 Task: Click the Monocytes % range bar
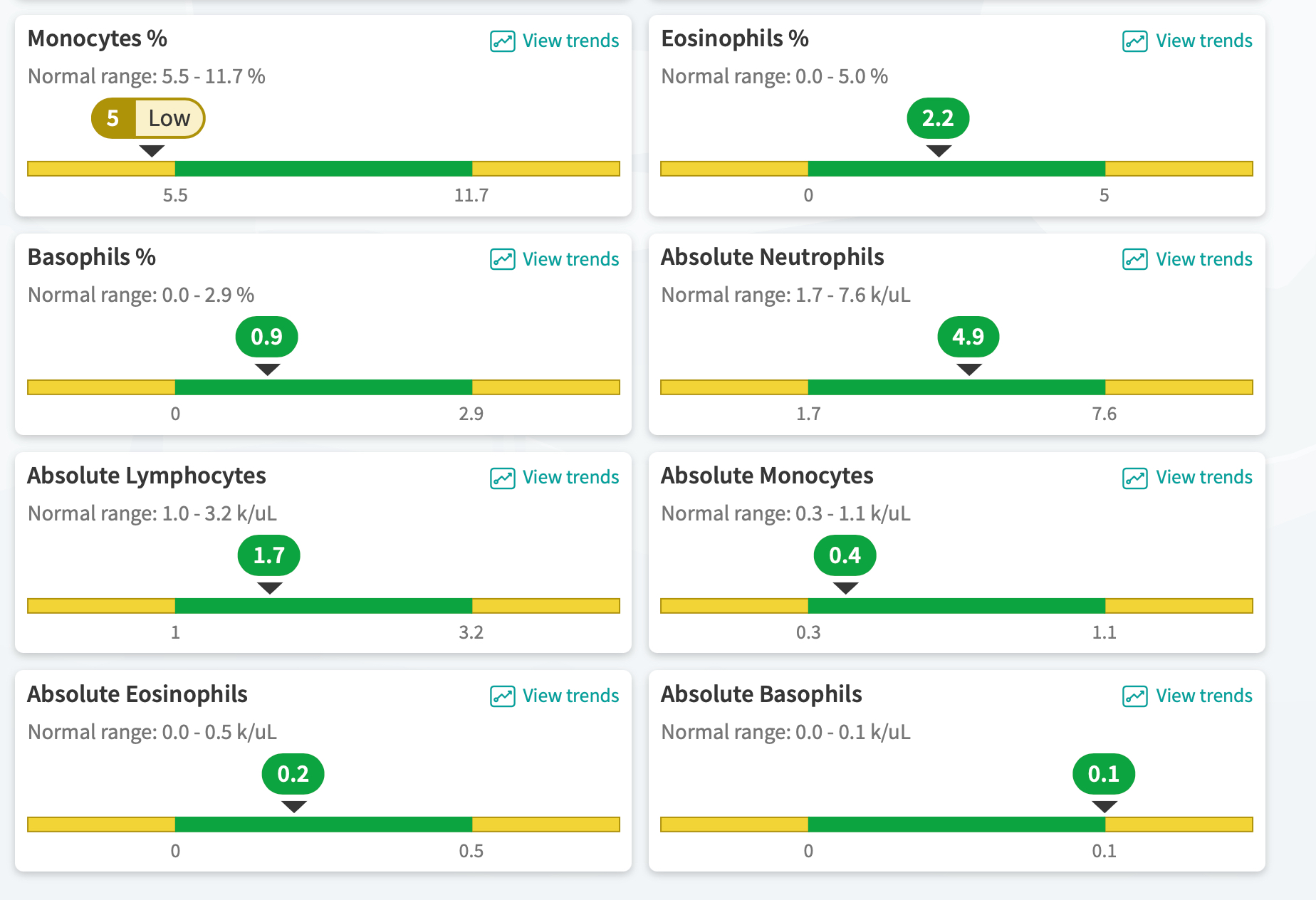pyautogui.click(x=323, y=169)
